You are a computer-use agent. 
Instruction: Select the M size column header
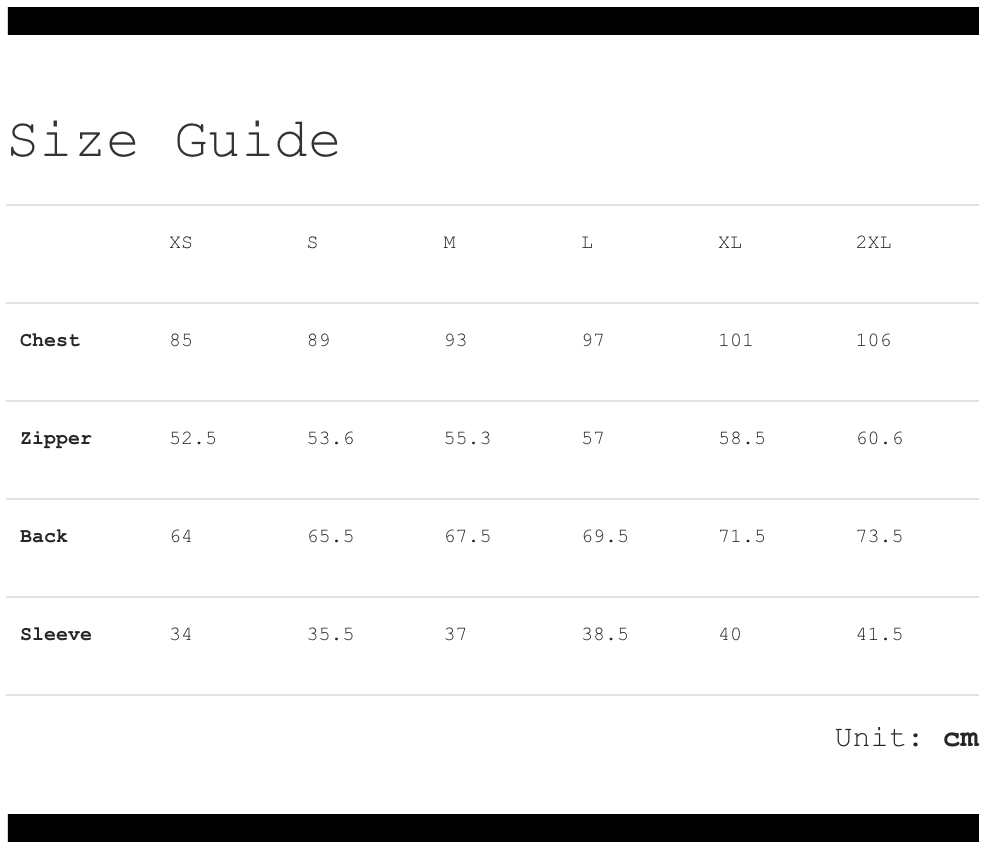tap(450, 243)
